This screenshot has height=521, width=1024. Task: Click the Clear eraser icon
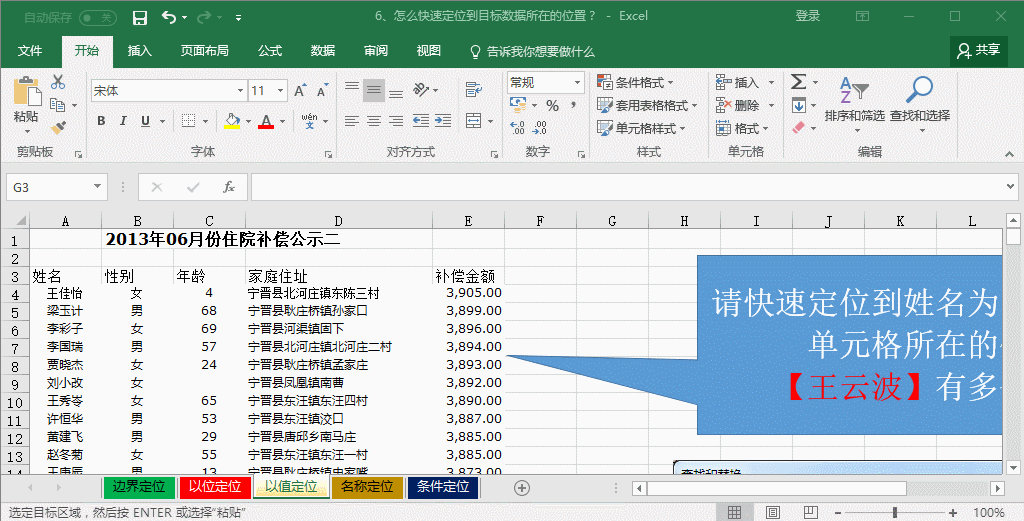pos(799,128)
